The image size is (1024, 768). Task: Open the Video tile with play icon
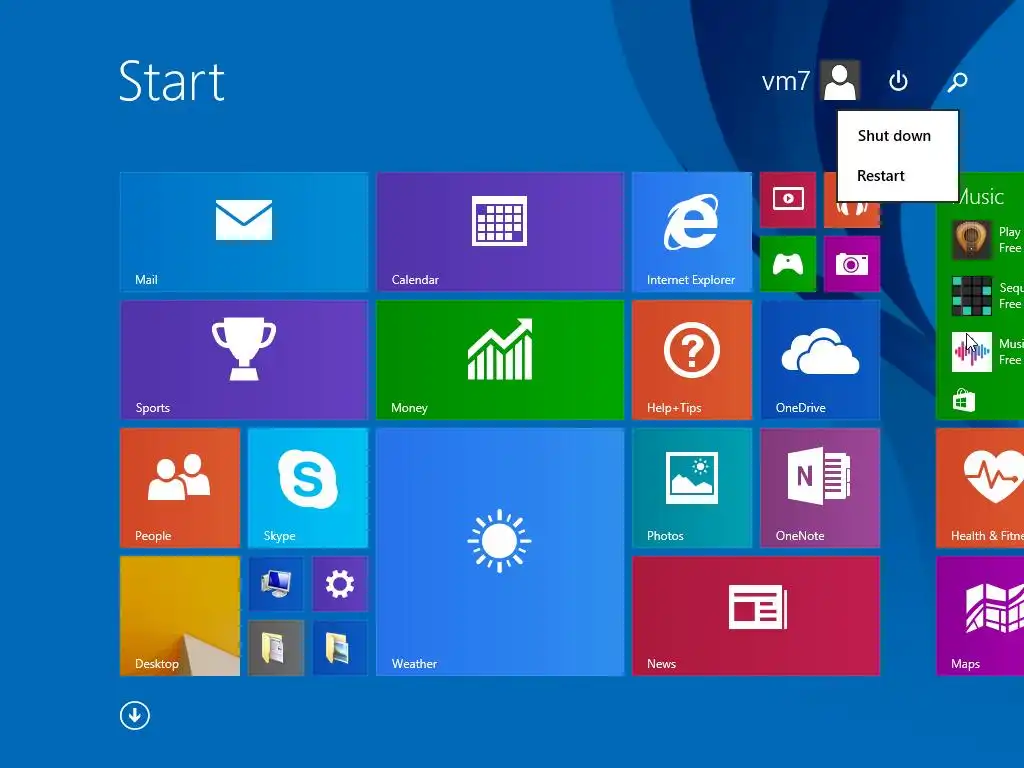coord(788,200)
